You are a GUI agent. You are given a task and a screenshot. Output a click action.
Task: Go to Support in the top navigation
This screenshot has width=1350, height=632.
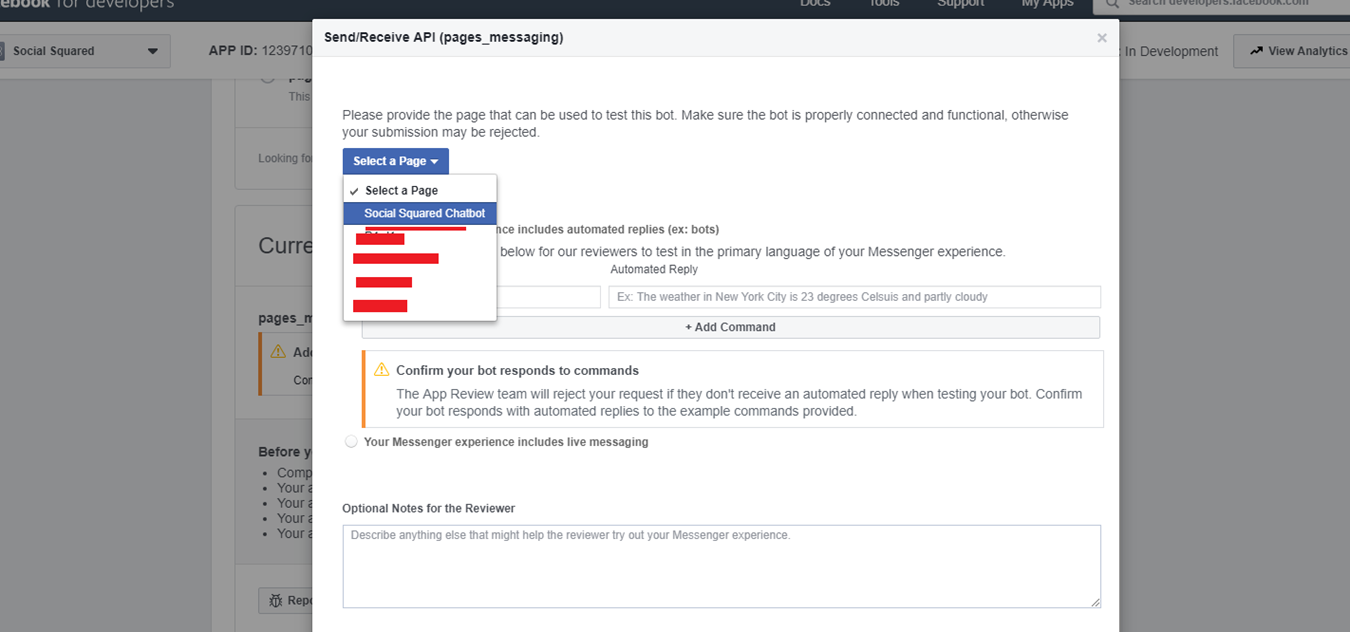[960, 4]
